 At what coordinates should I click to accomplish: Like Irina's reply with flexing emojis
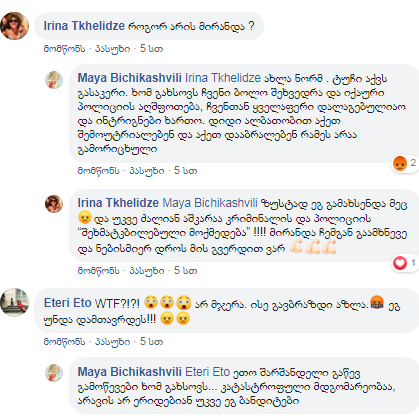coord(98,271)
